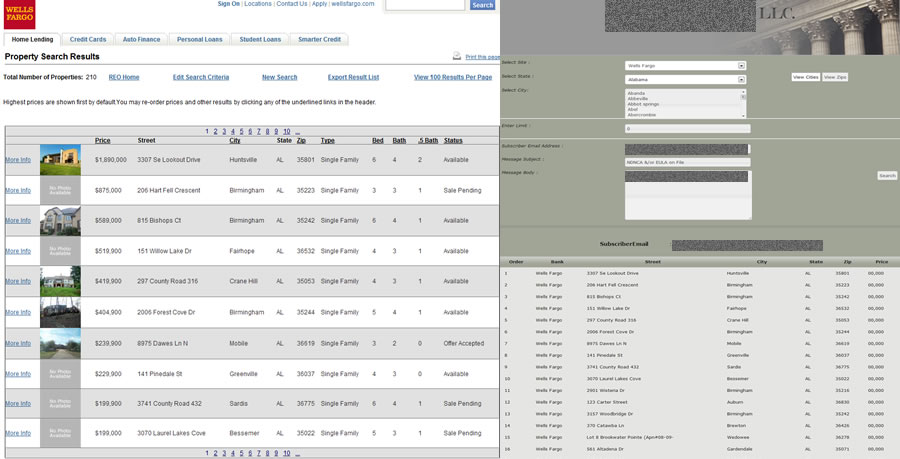
Task: Click the Wells Fargo logo
Action: pyautogui.click(x=20, y=14)
